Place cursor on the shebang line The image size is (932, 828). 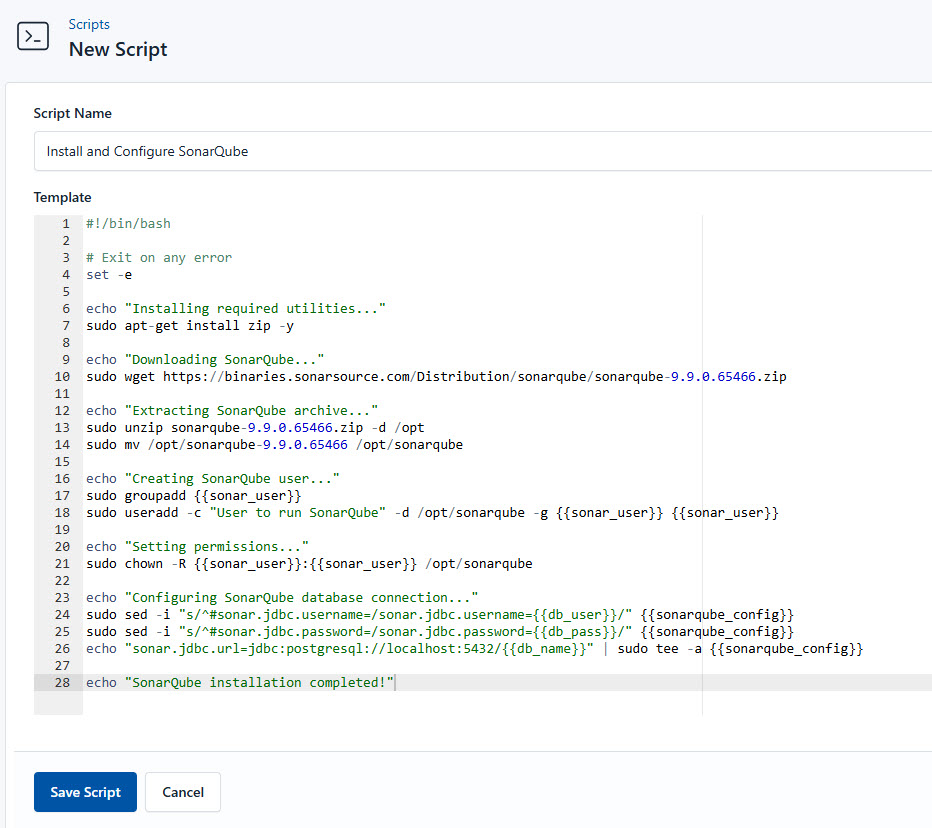pos(125,223)
